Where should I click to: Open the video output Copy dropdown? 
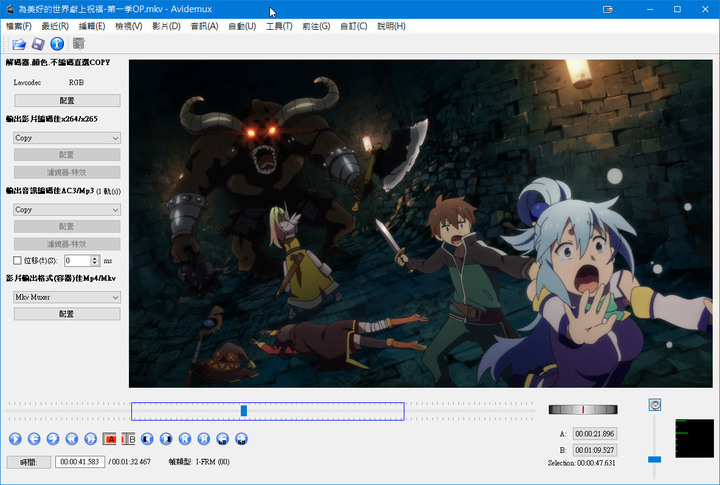point(67,138)
